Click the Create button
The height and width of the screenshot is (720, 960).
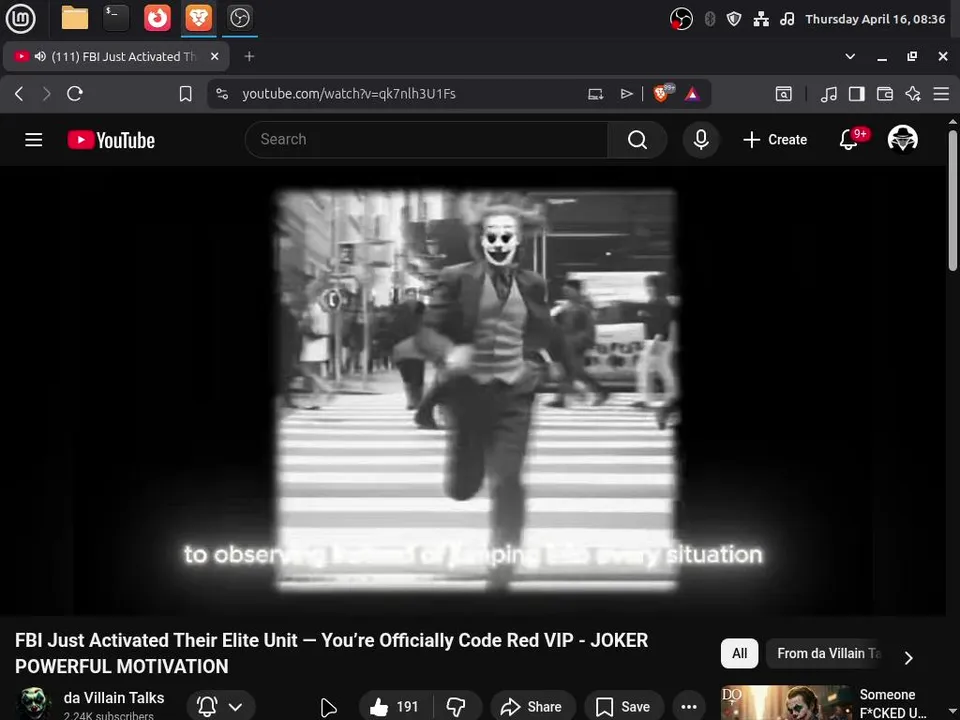coord(775,140)
